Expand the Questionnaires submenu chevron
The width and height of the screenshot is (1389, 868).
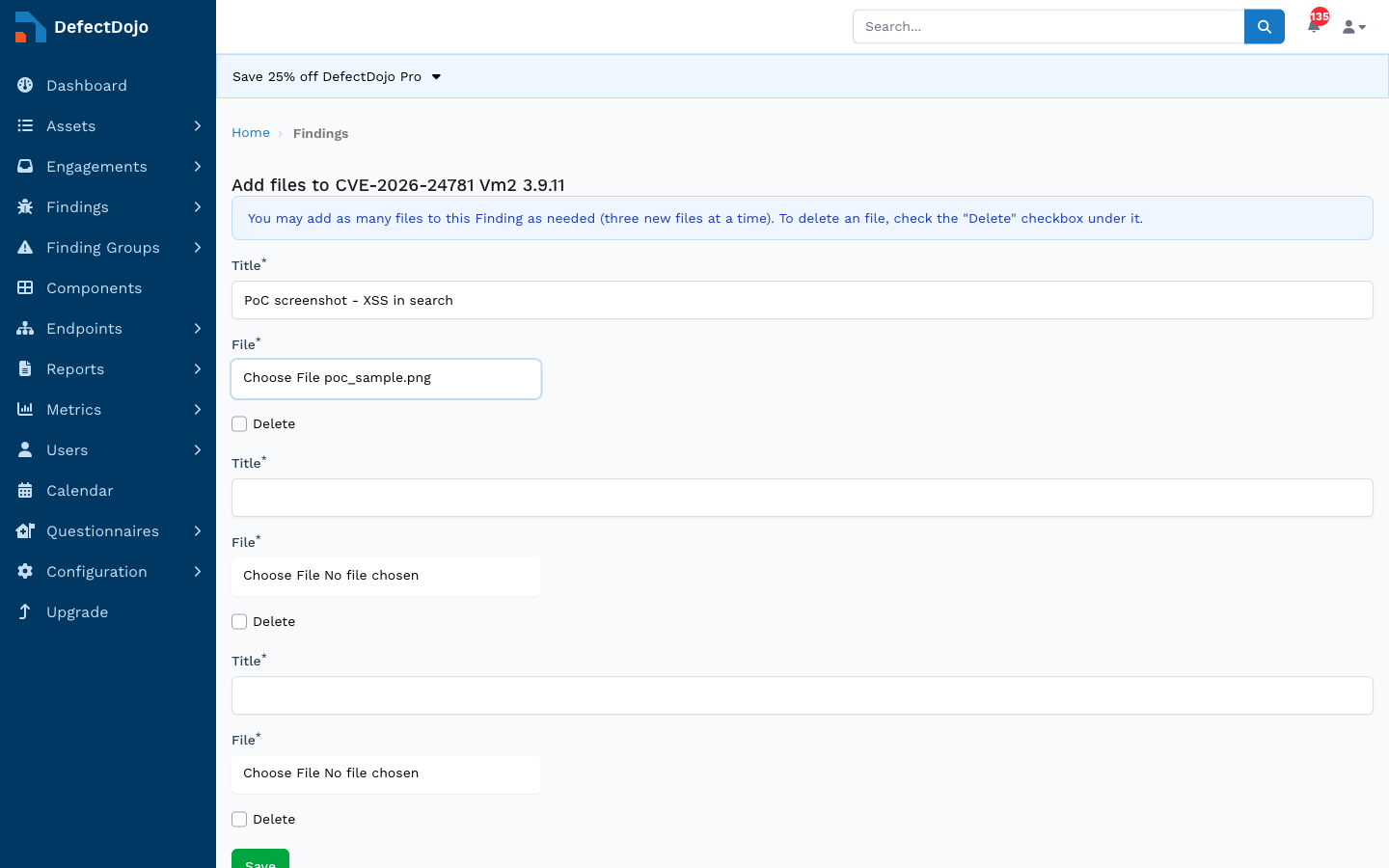click(197, 530)
